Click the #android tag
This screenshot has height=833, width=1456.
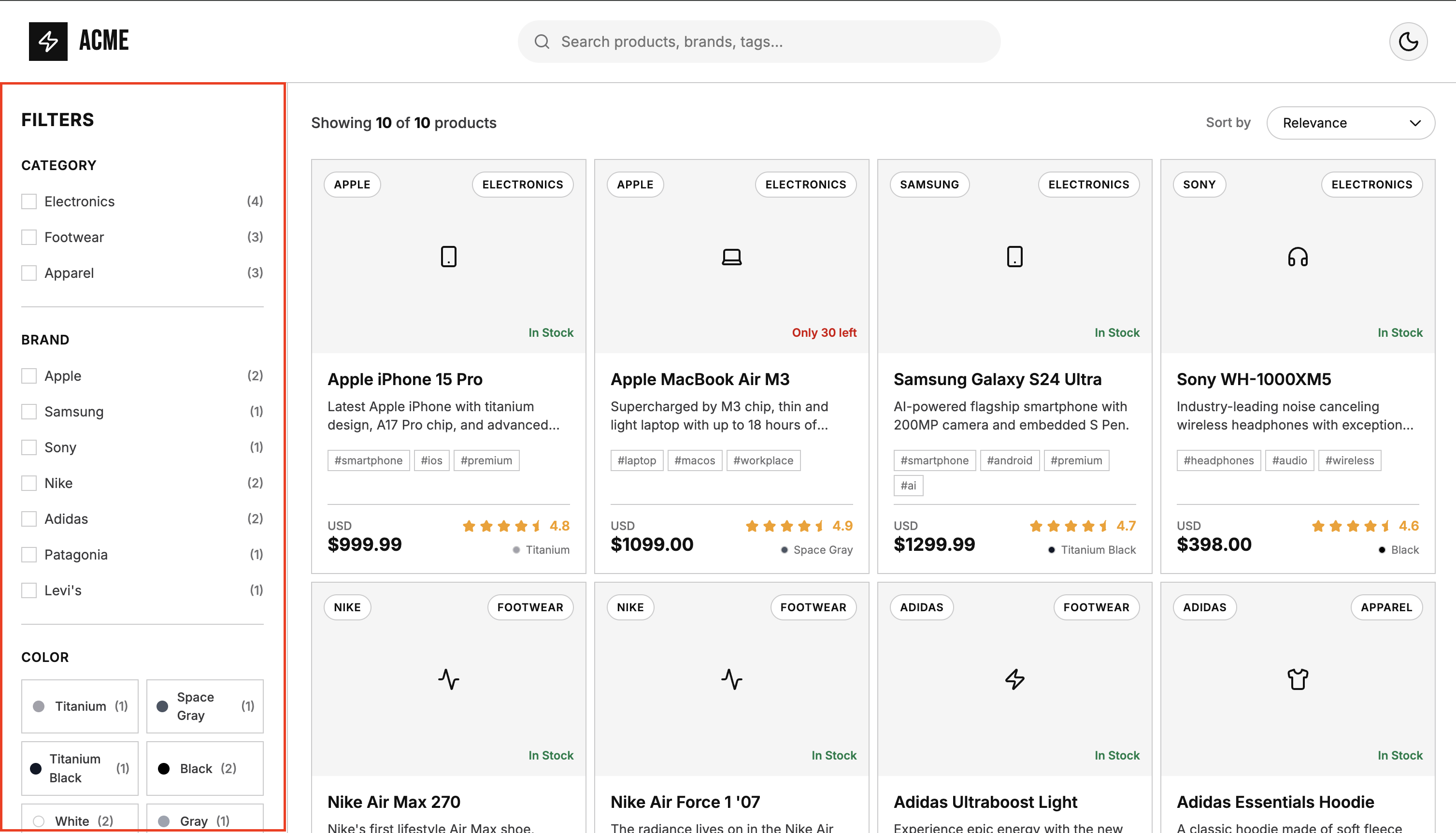pos(1009,460)
